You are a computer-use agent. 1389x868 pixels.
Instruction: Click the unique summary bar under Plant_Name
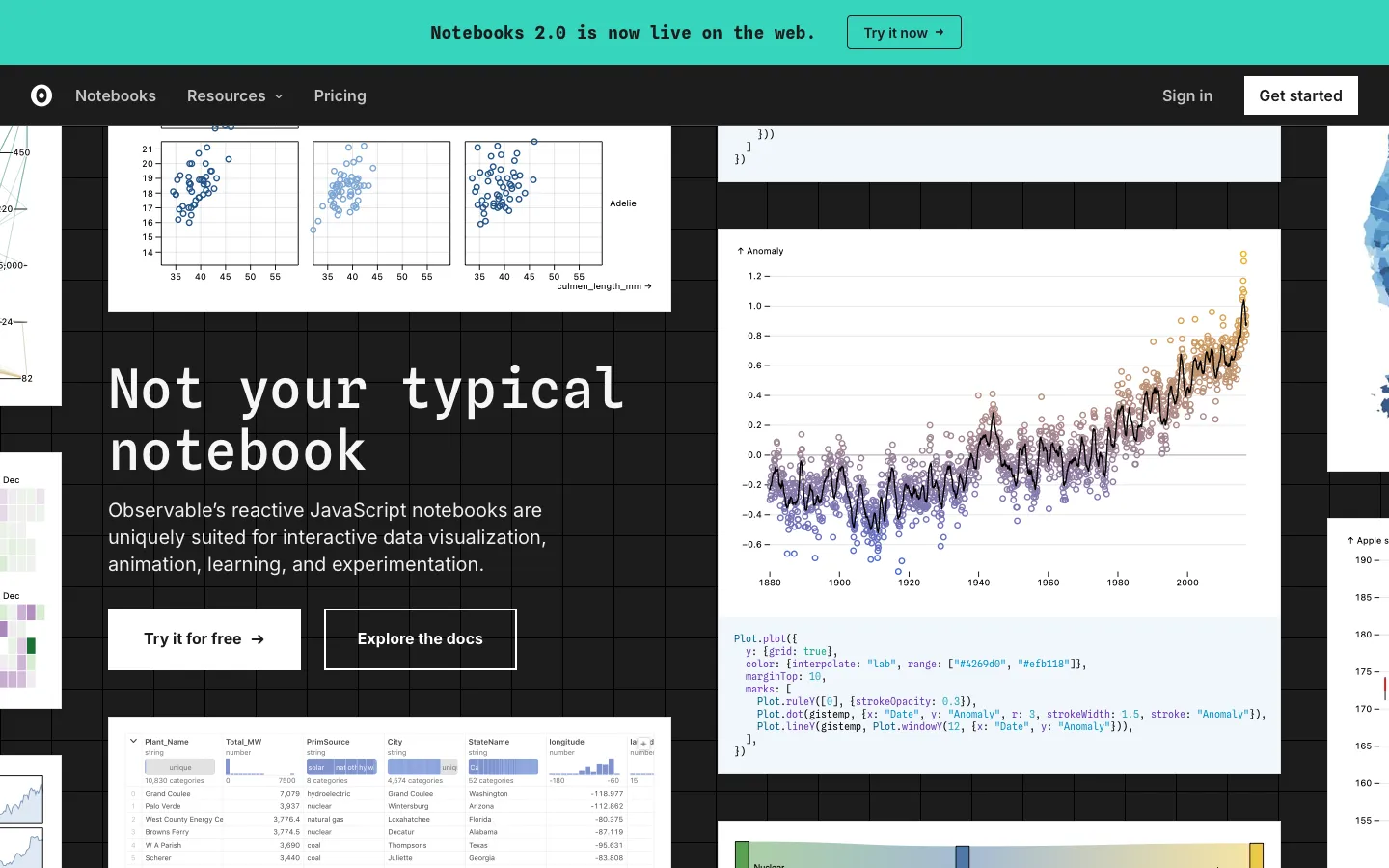coord(180,768)
